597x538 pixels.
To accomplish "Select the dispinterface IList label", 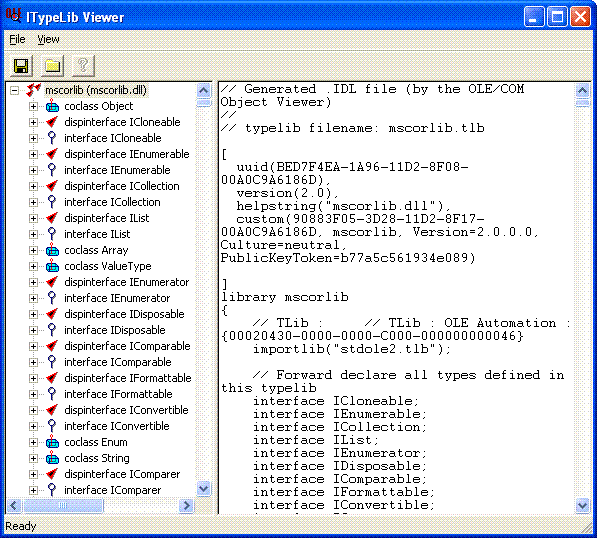I will pyautogui.click(x=107, y=218).
